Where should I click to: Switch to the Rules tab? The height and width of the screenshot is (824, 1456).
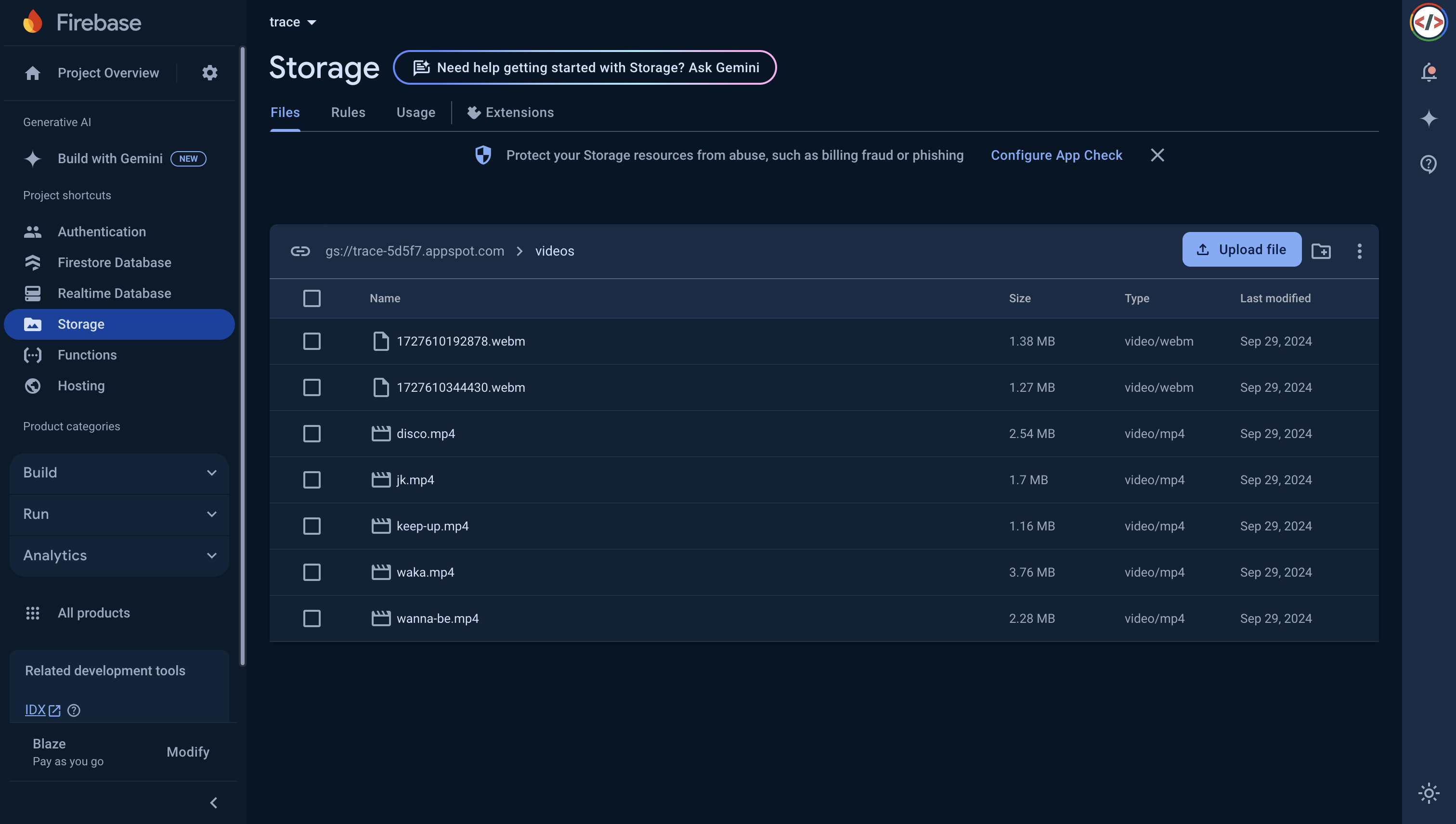click(x=348, y=113)
